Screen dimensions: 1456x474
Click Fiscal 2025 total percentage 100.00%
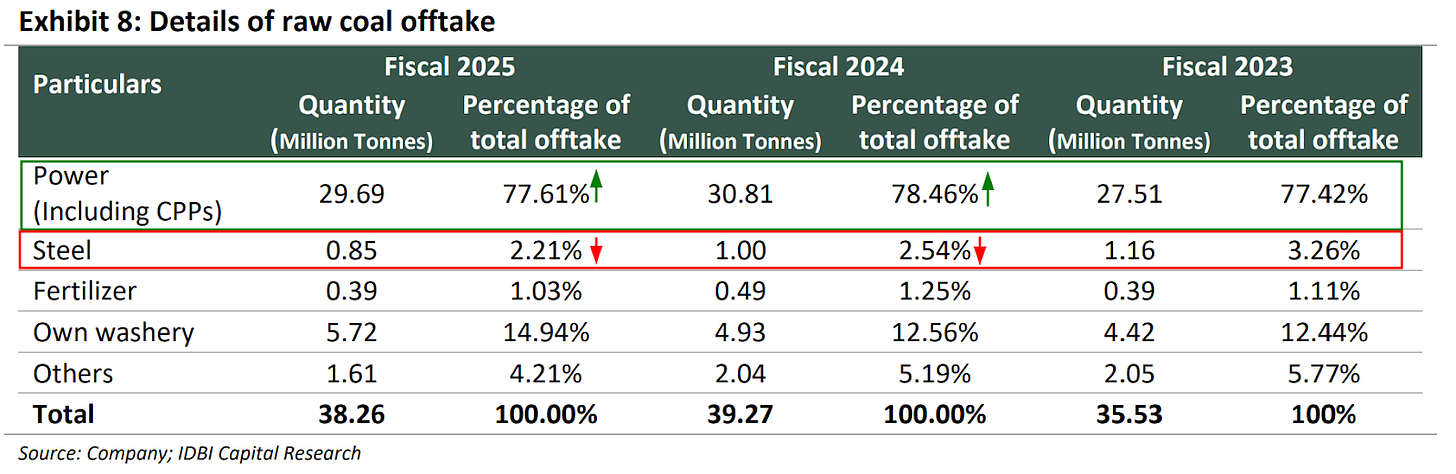(545, 414)
